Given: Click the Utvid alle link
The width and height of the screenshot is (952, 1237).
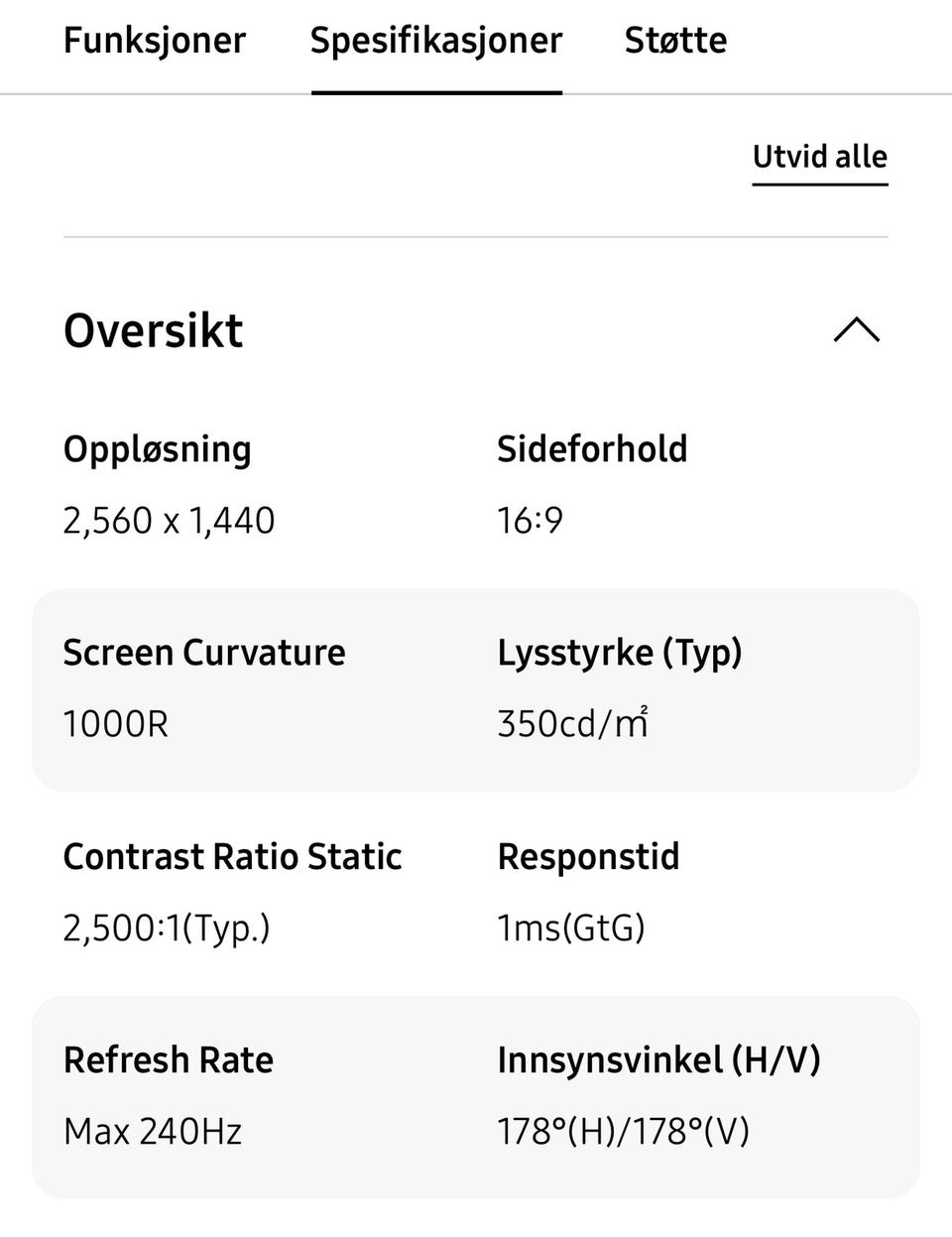Looking at the screenshot, I should click(x=819, y=157).
